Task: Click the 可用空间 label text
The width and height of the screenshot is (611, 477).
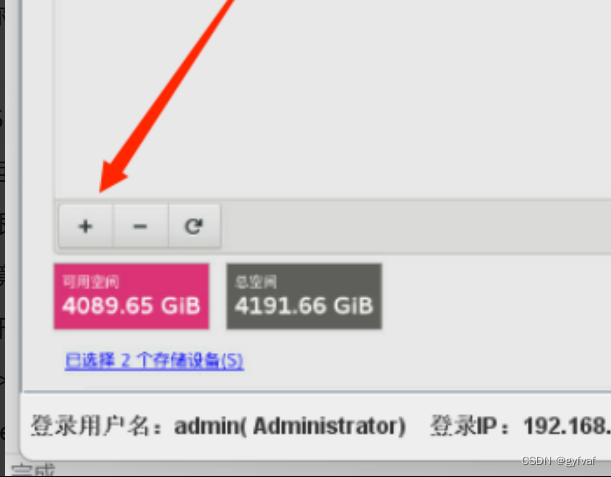Action: [91, 282]
